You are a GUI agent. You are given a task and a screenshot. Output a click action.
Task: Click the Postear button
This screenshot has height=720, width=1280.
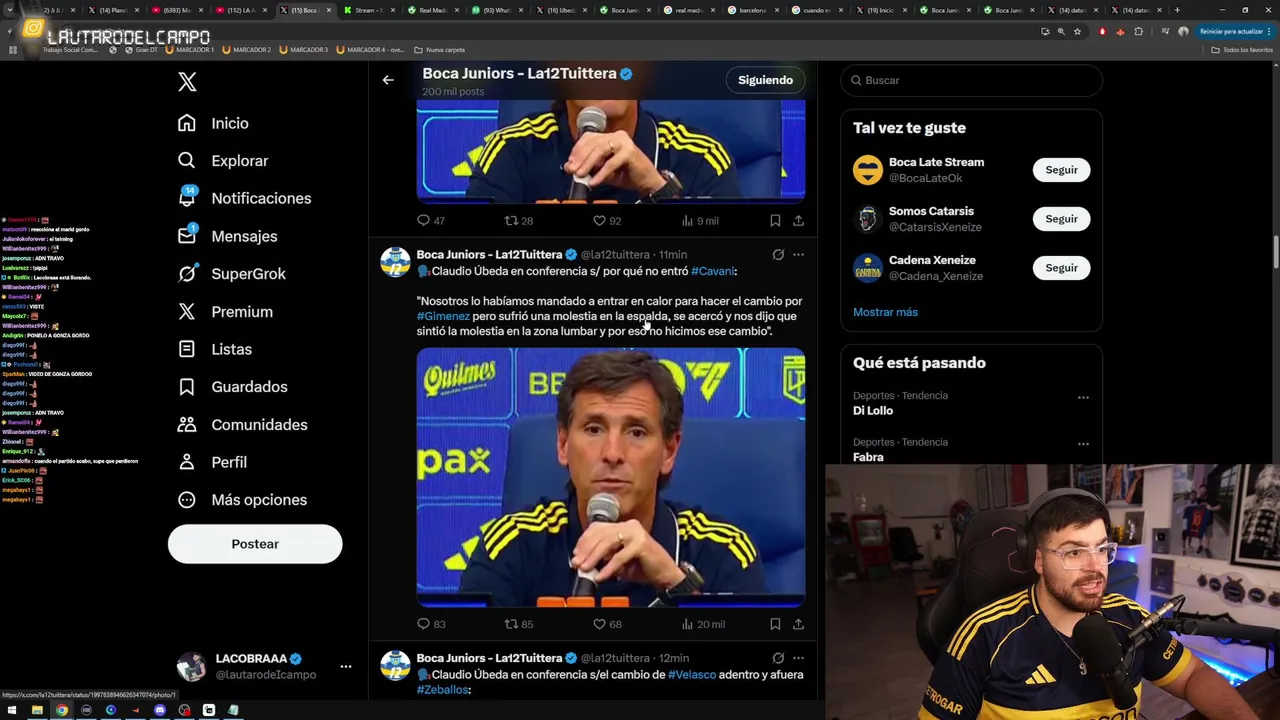pyautogui.click(x=255, y=544)
